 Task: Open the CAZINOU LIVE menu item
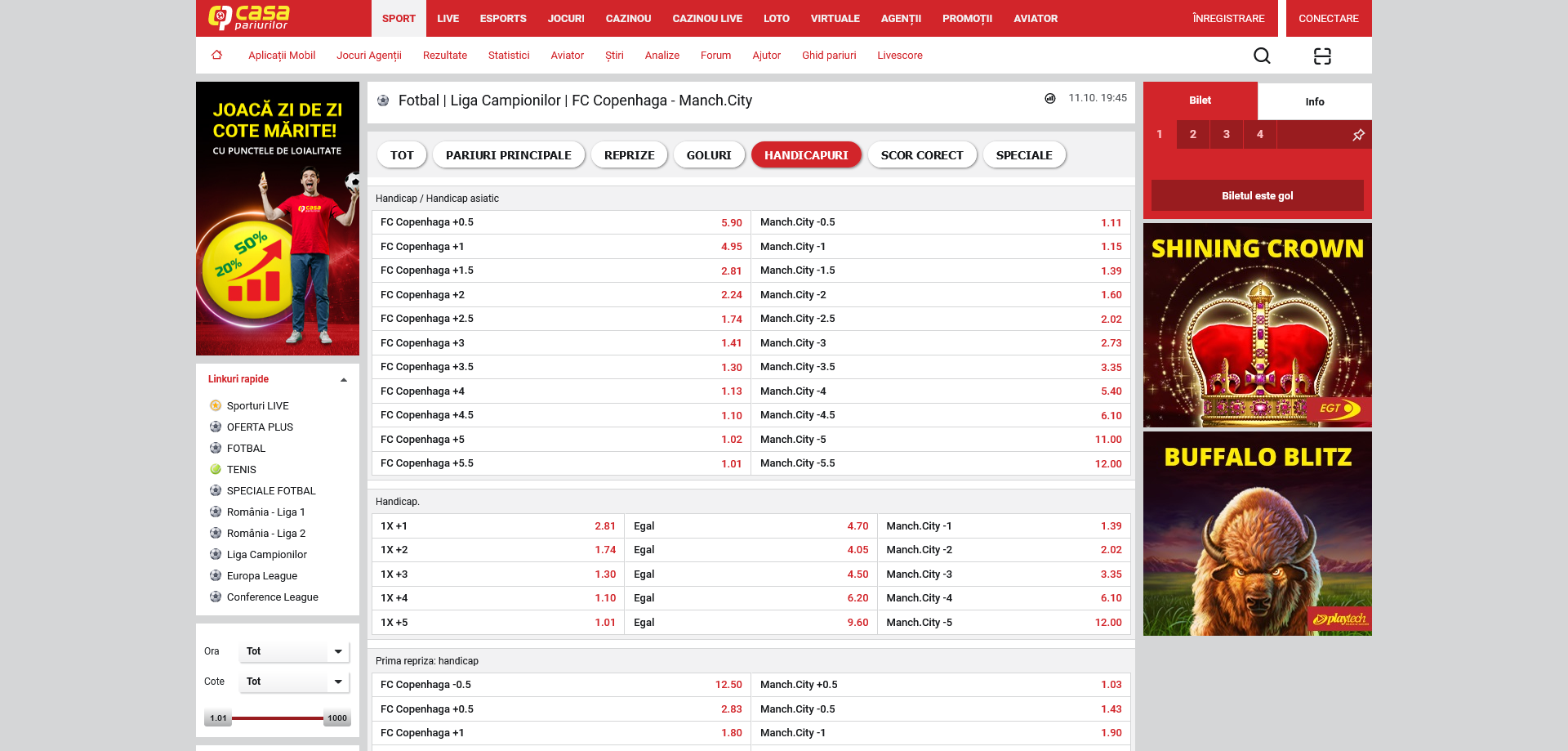point(707,18)
